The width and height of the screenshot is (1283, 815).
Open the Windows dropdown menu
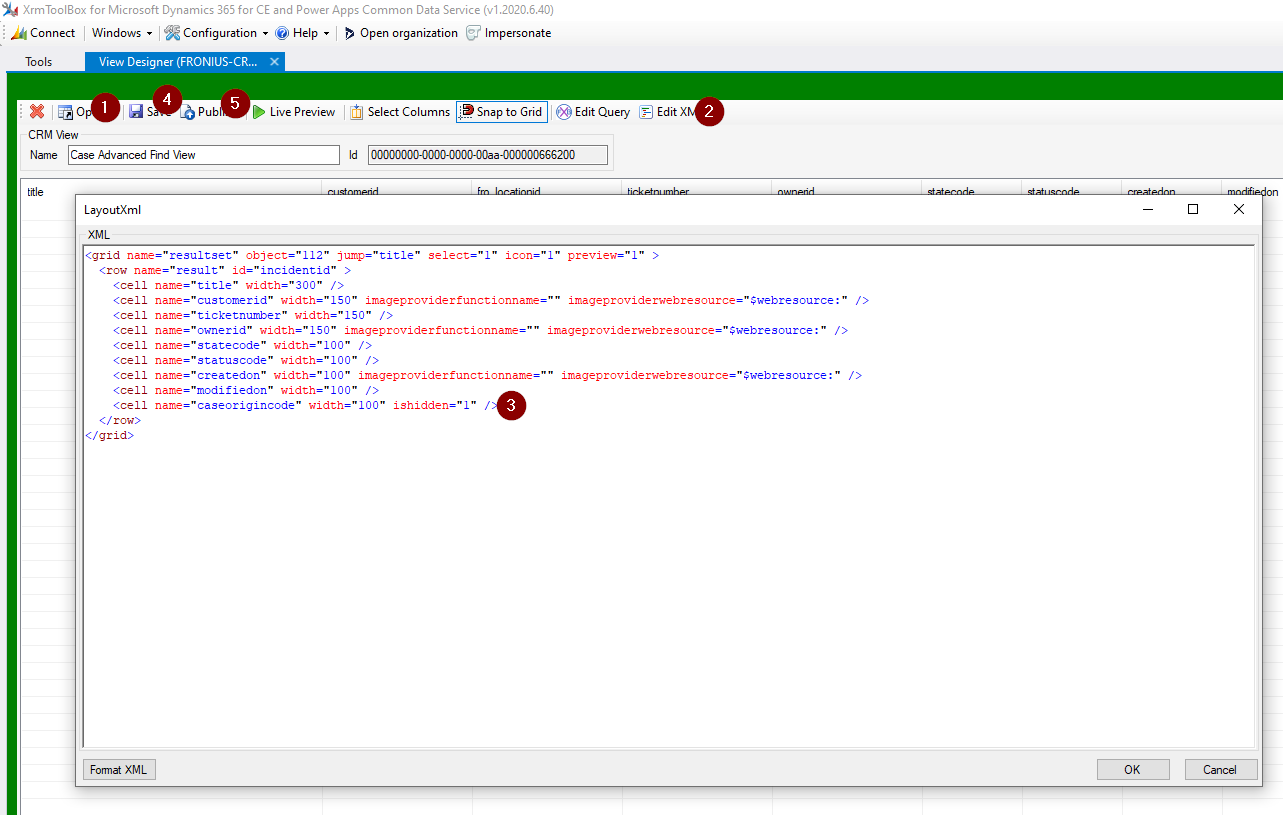tap(121, 33)
